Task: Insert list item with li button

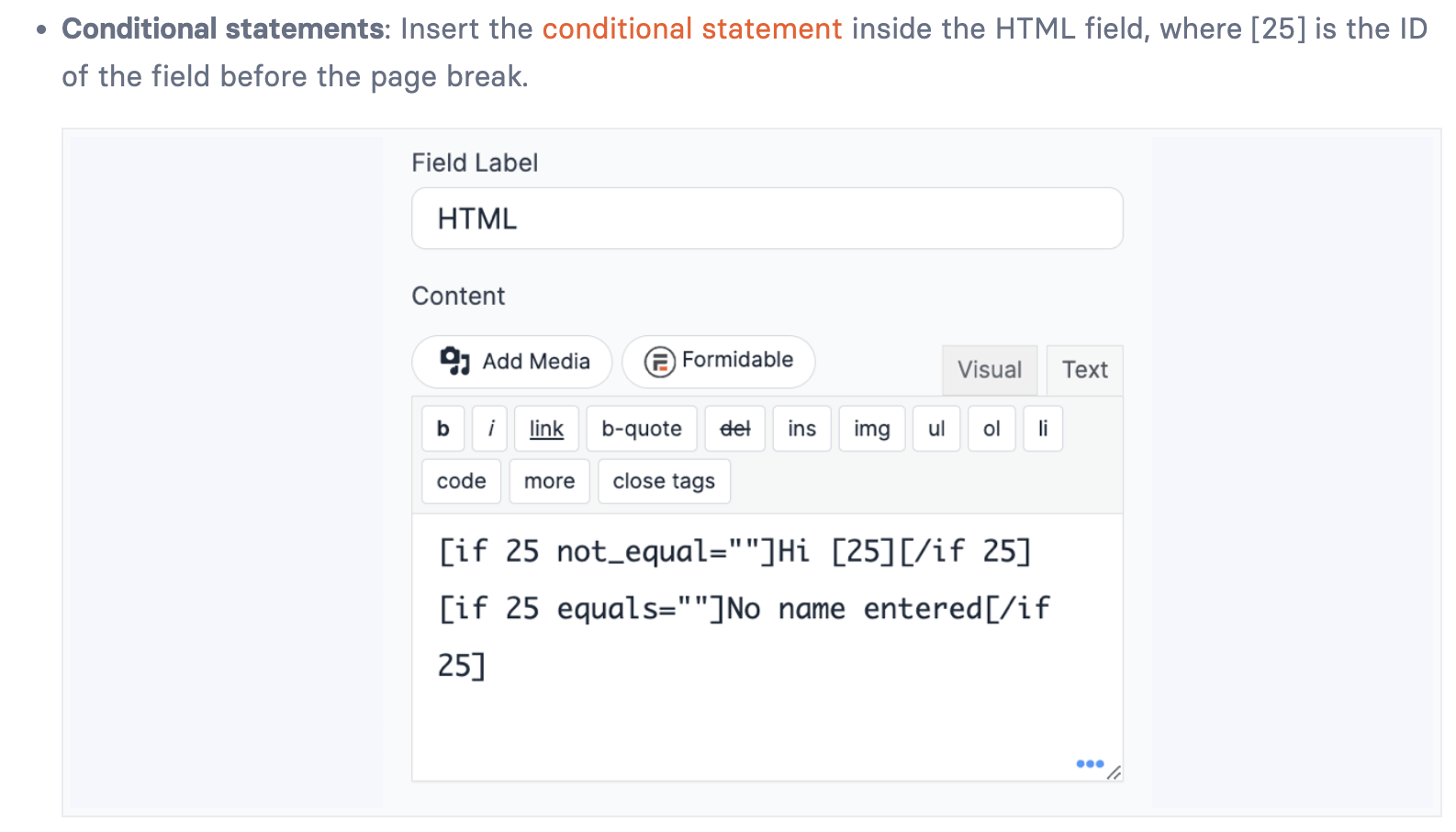Action: [x=1043, y=429]
